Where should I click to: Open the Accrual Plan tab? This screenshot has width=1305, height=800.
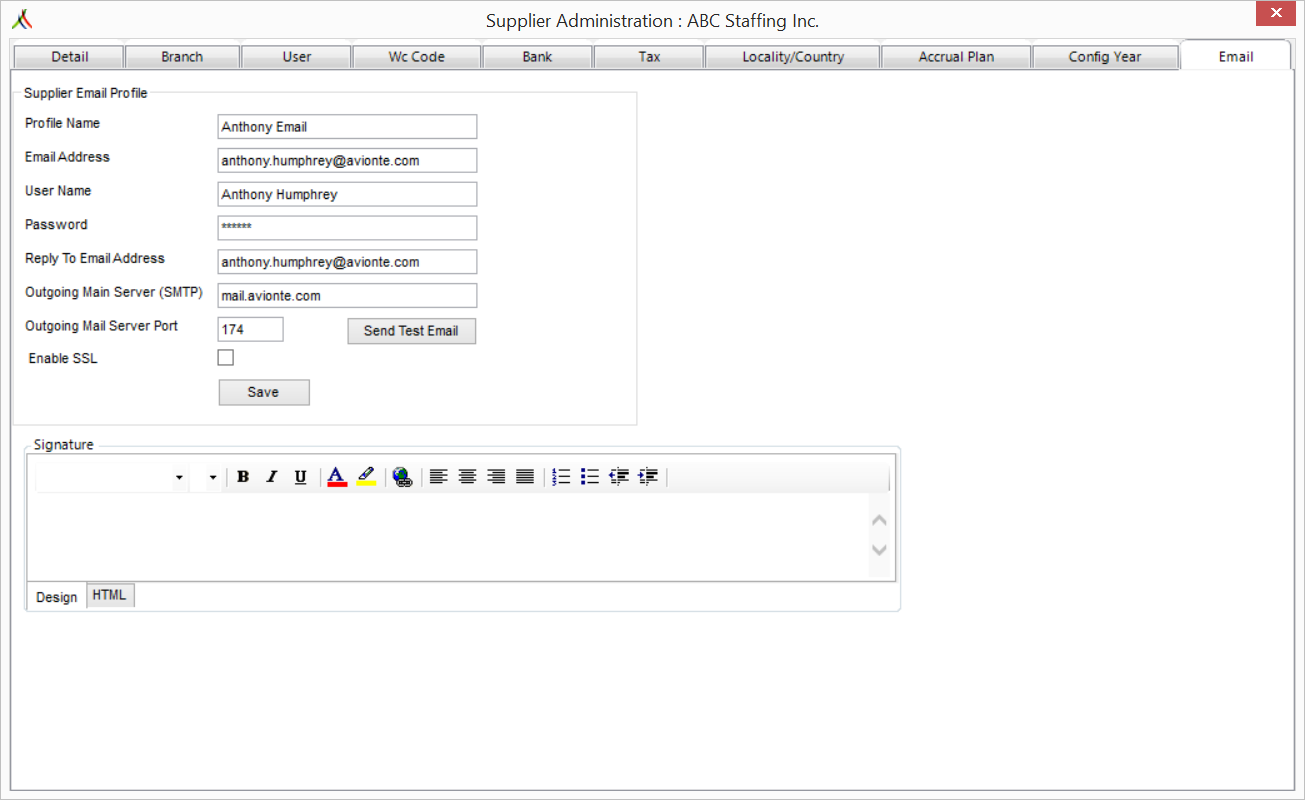(955, 57)
